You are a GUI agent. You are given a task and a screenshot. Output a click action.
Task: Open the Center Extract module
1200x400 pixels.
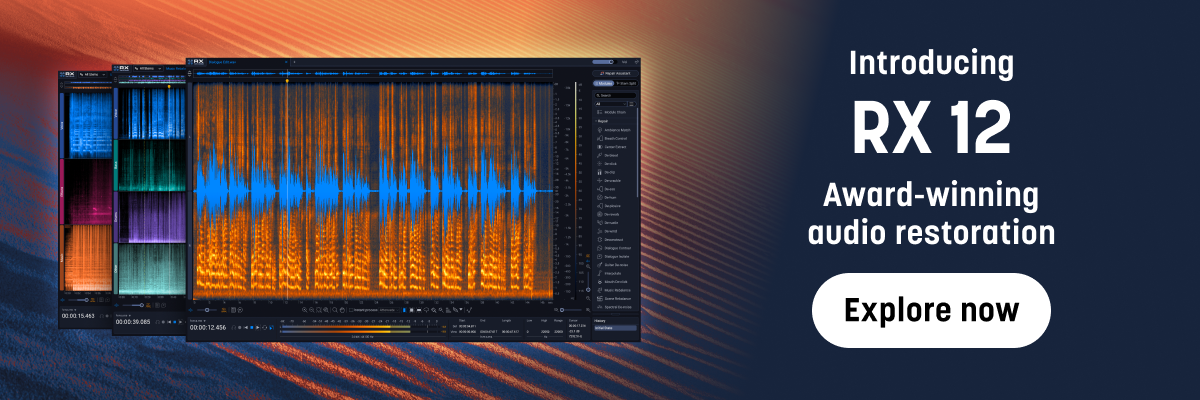click(612, 147)
